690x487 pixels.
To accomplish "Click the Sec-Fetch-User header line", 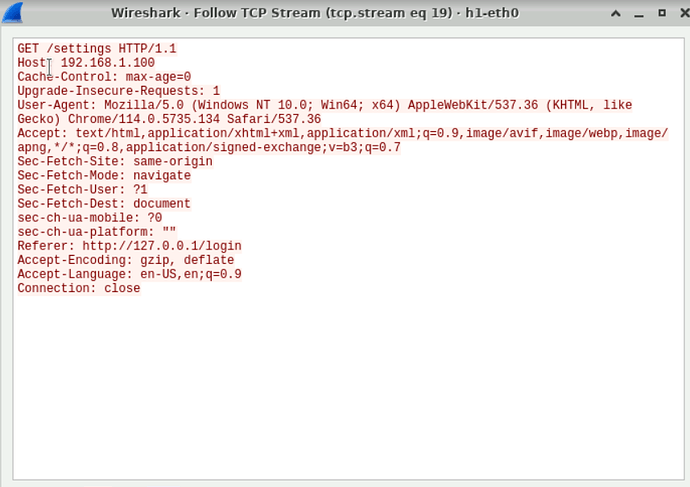I will click(x=82, y=189).
